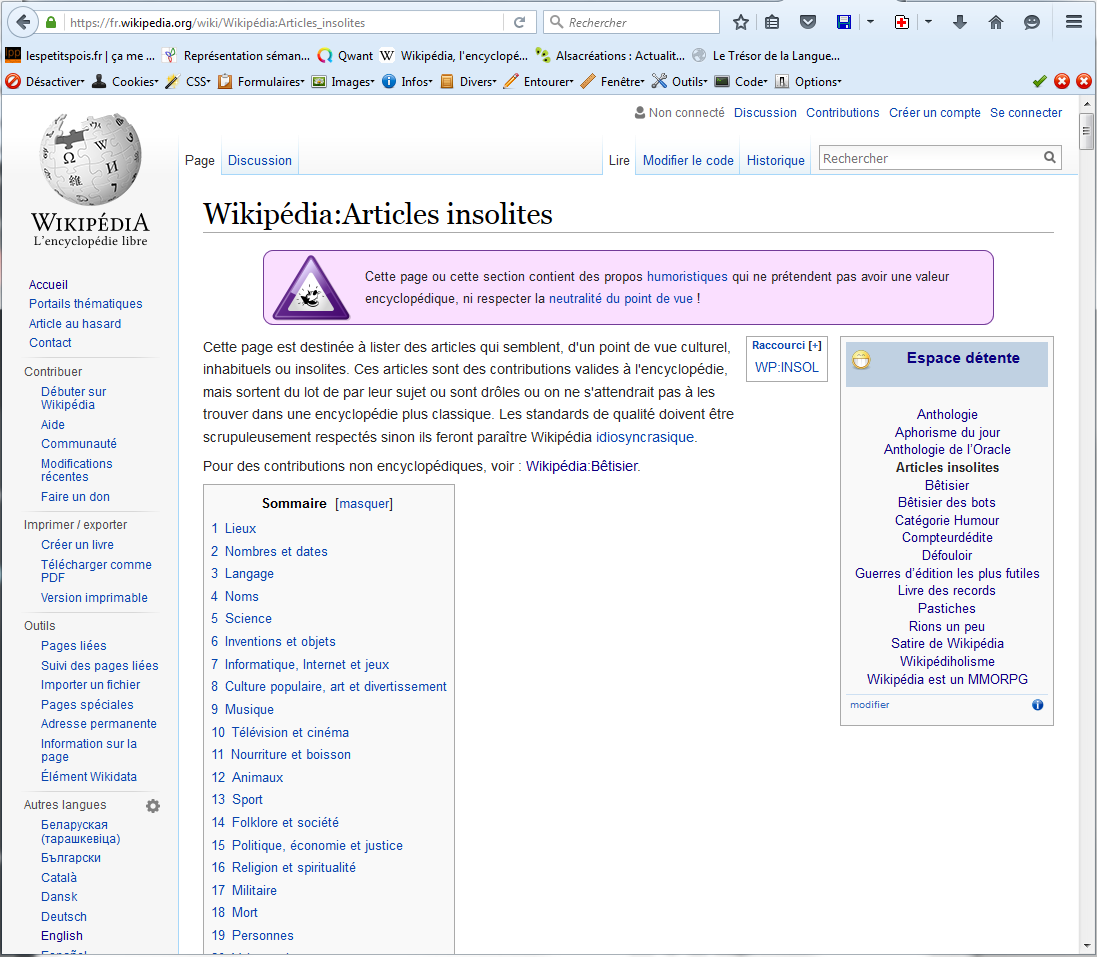Expand the Raccourci [+] box
1097x957 pixels.
[815, 346]
